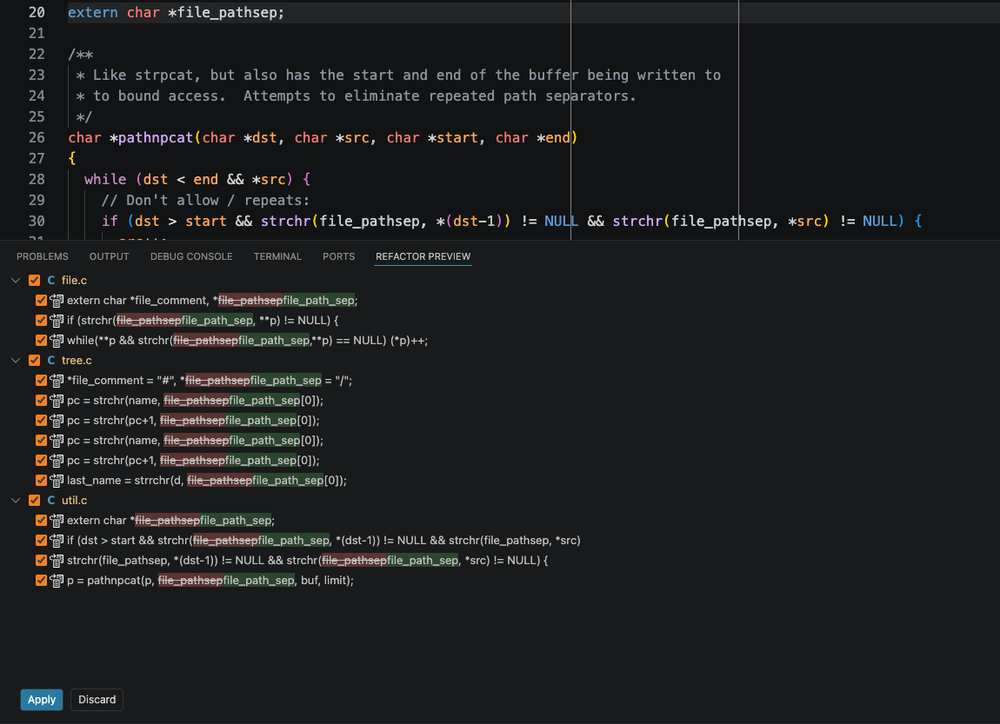The height and width of the screenshot is (724, 1000).
Task: Open the tree.c entry in refactor preview
Action: tap(77, 360)
